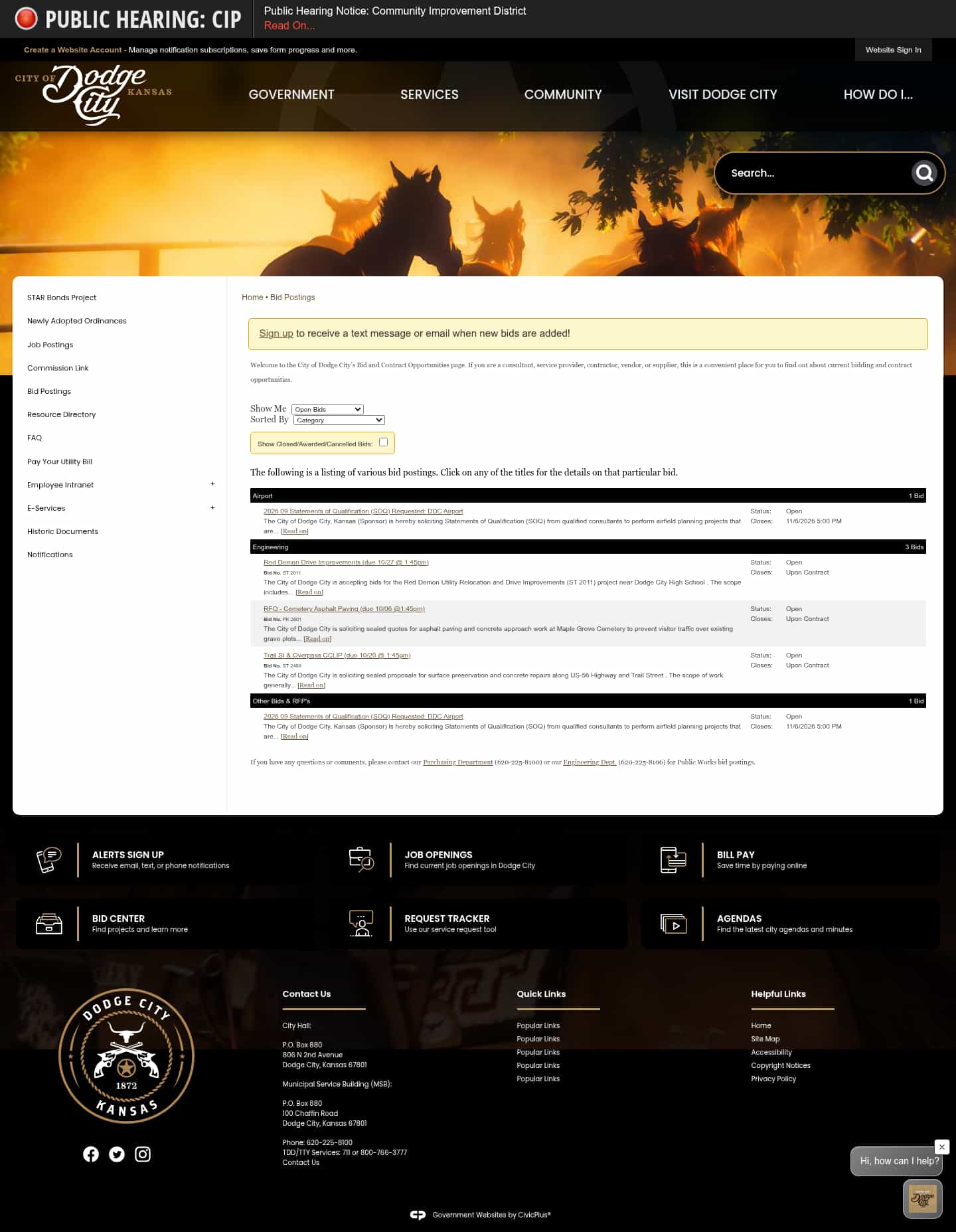Click Home breadcrumb link
The image size is (956, 1232).
(252, 298)
